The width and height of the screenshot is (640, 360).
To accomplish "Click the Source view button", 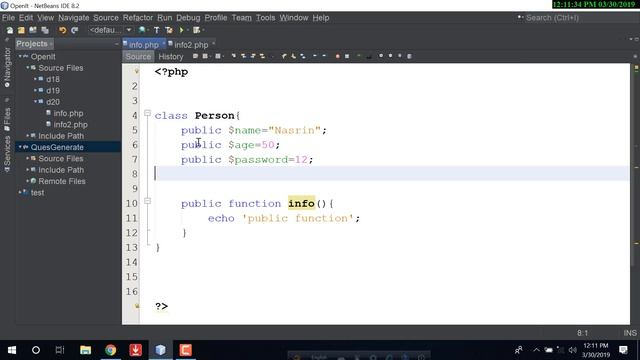I will [x=138, y=57].
